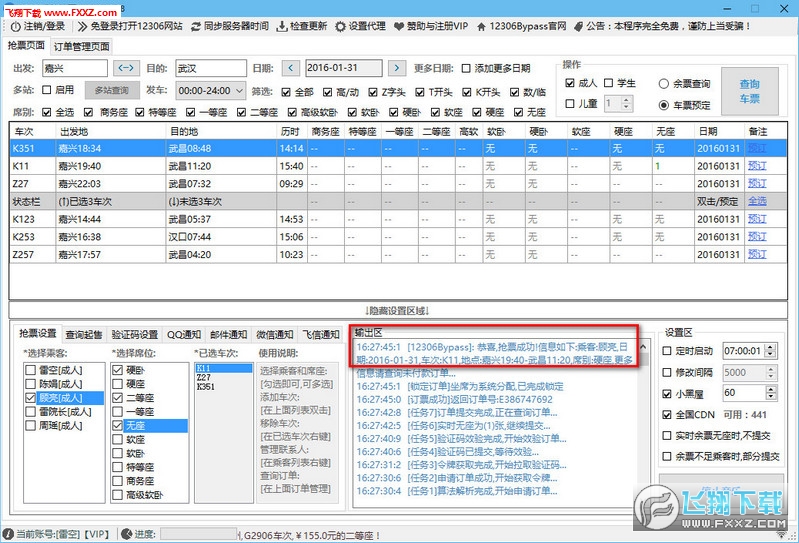Open 飞信通知 tab
This screenshot has height=543, width=799.
321,335
